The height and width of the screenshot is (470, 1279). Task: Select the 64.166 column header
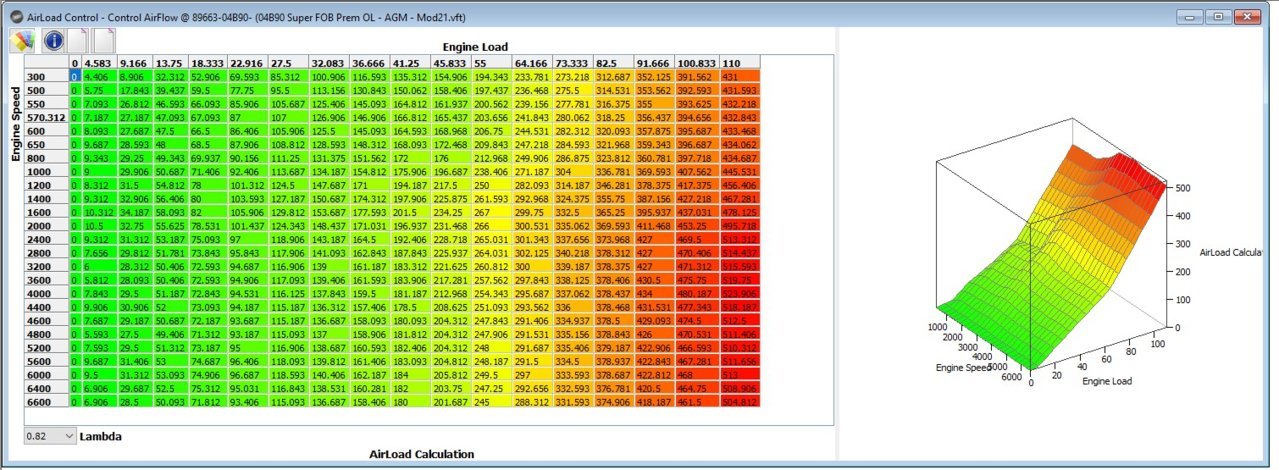pos(534,61)
